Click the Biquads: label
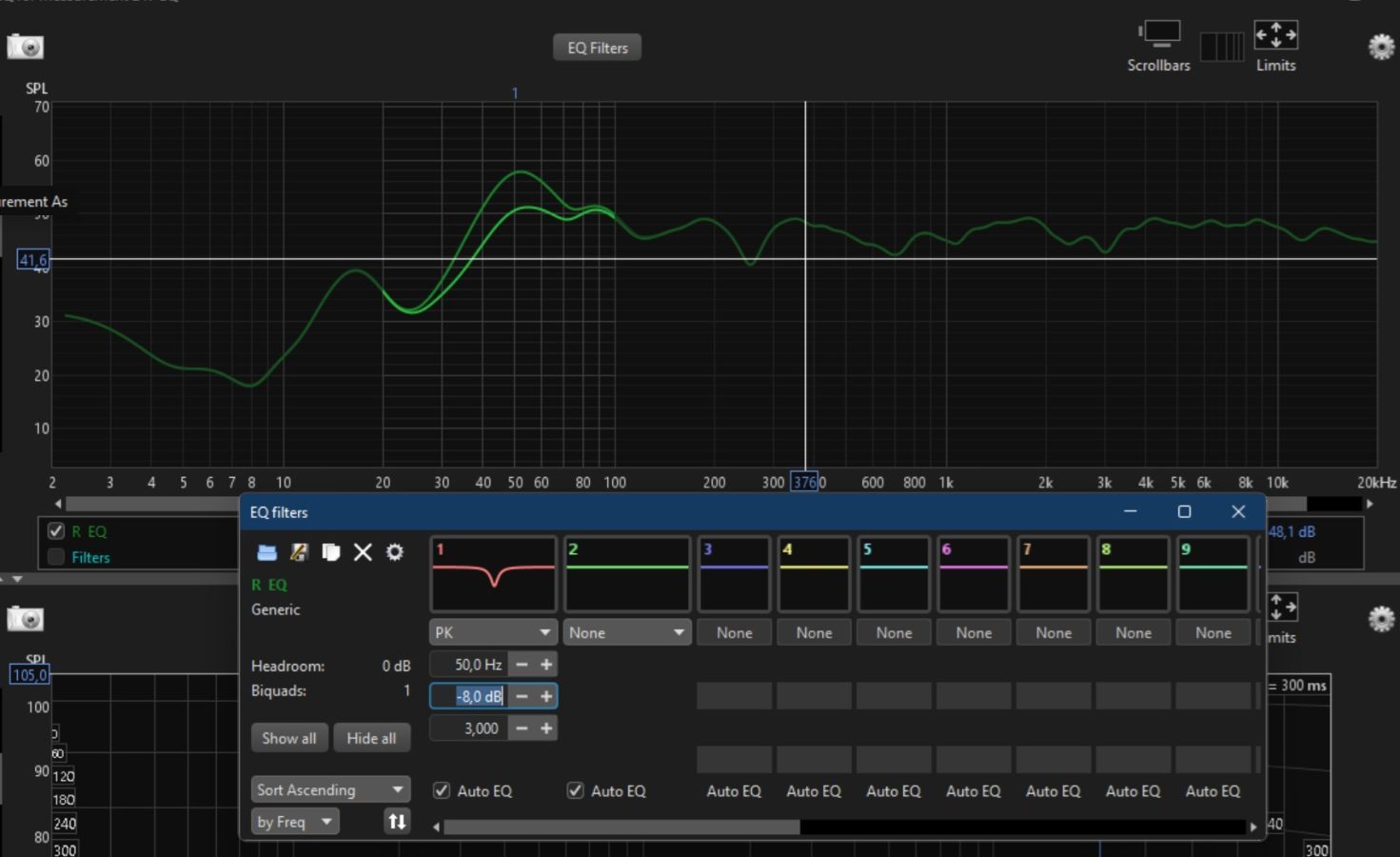 (x=278, y=690)
